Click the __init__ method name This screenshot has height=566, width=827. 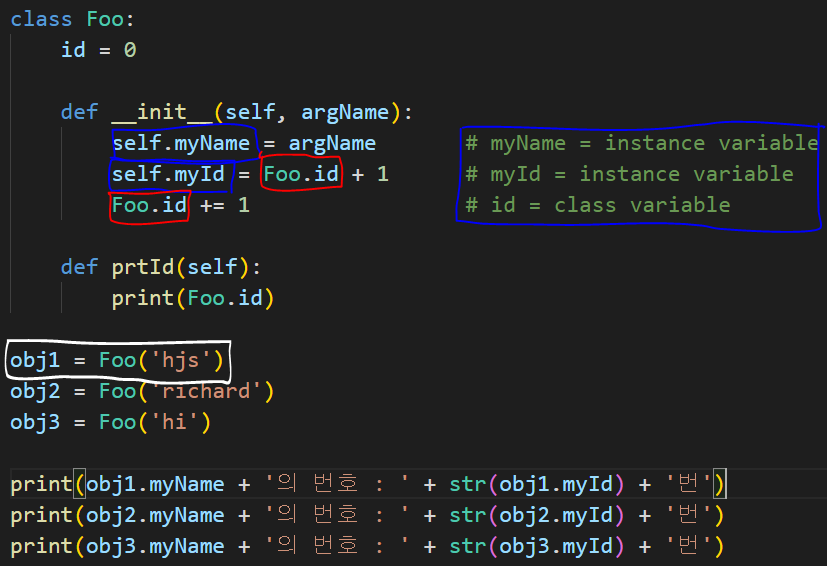pos(162,112)
